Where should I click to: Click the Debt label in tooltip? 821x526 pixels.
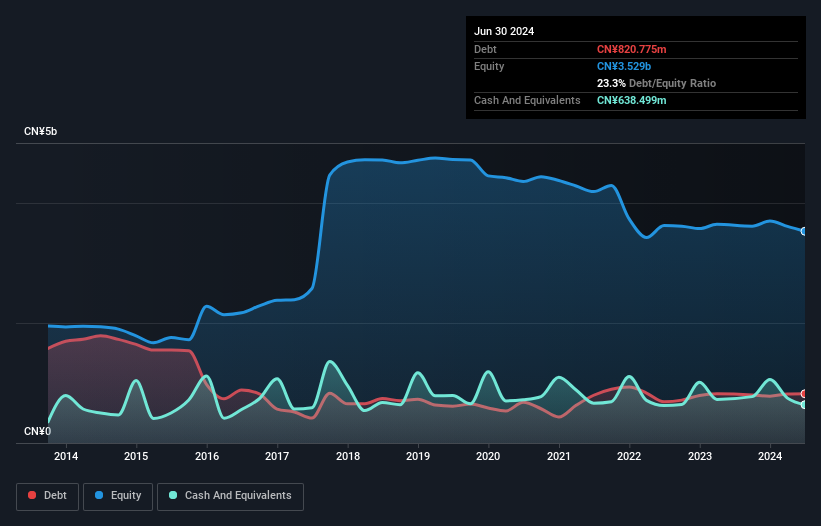(485, 49)
